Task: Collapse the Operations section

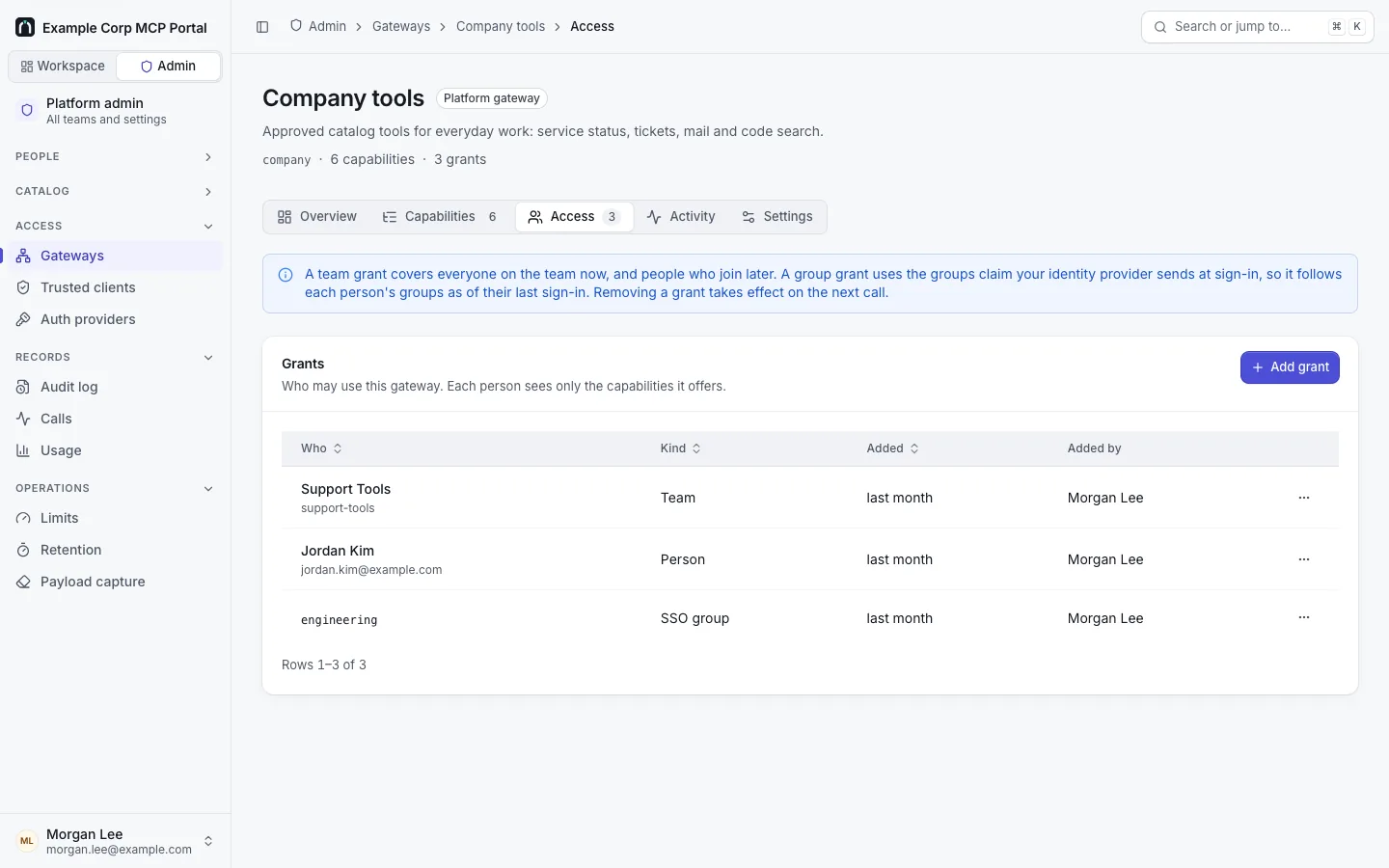Action: (x=115, y=489)
